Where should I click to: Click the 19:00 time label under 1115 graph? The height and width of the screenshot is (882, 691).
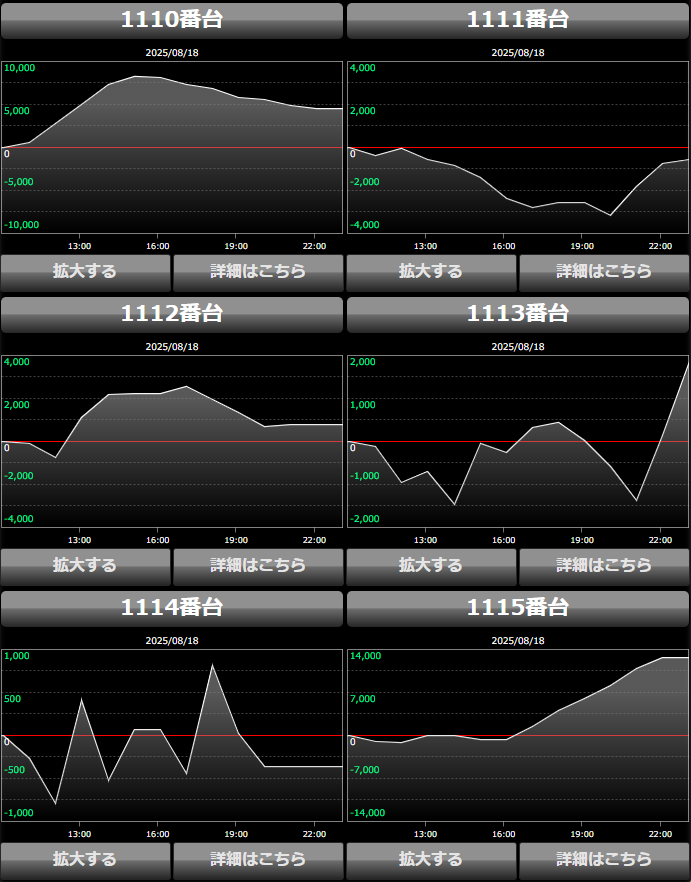[x=582, y=834]
